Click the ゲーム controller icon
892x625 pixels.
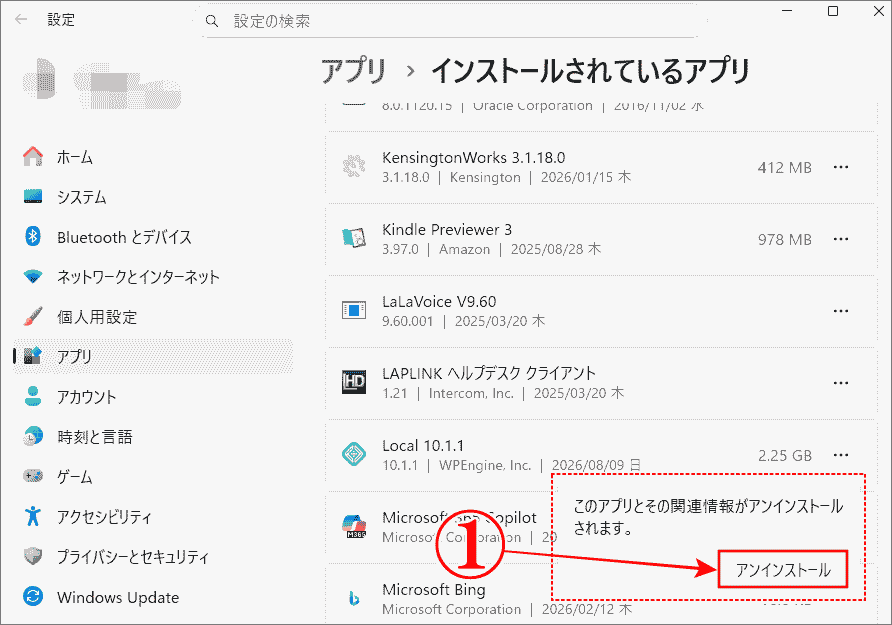pyautogui.click(x=33, y=476)
